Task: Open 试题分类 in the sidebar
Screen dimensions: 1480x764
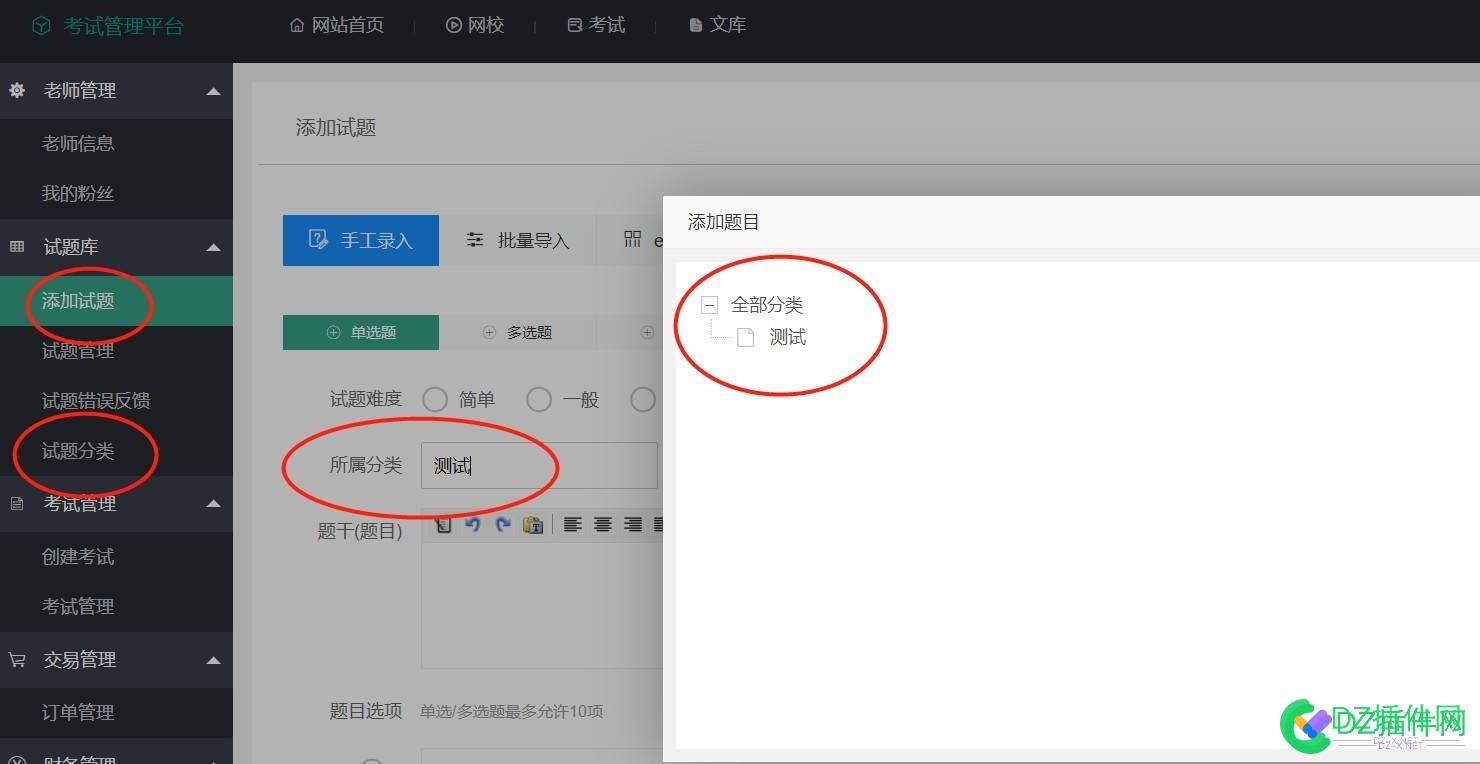Action: pos(78,451)
